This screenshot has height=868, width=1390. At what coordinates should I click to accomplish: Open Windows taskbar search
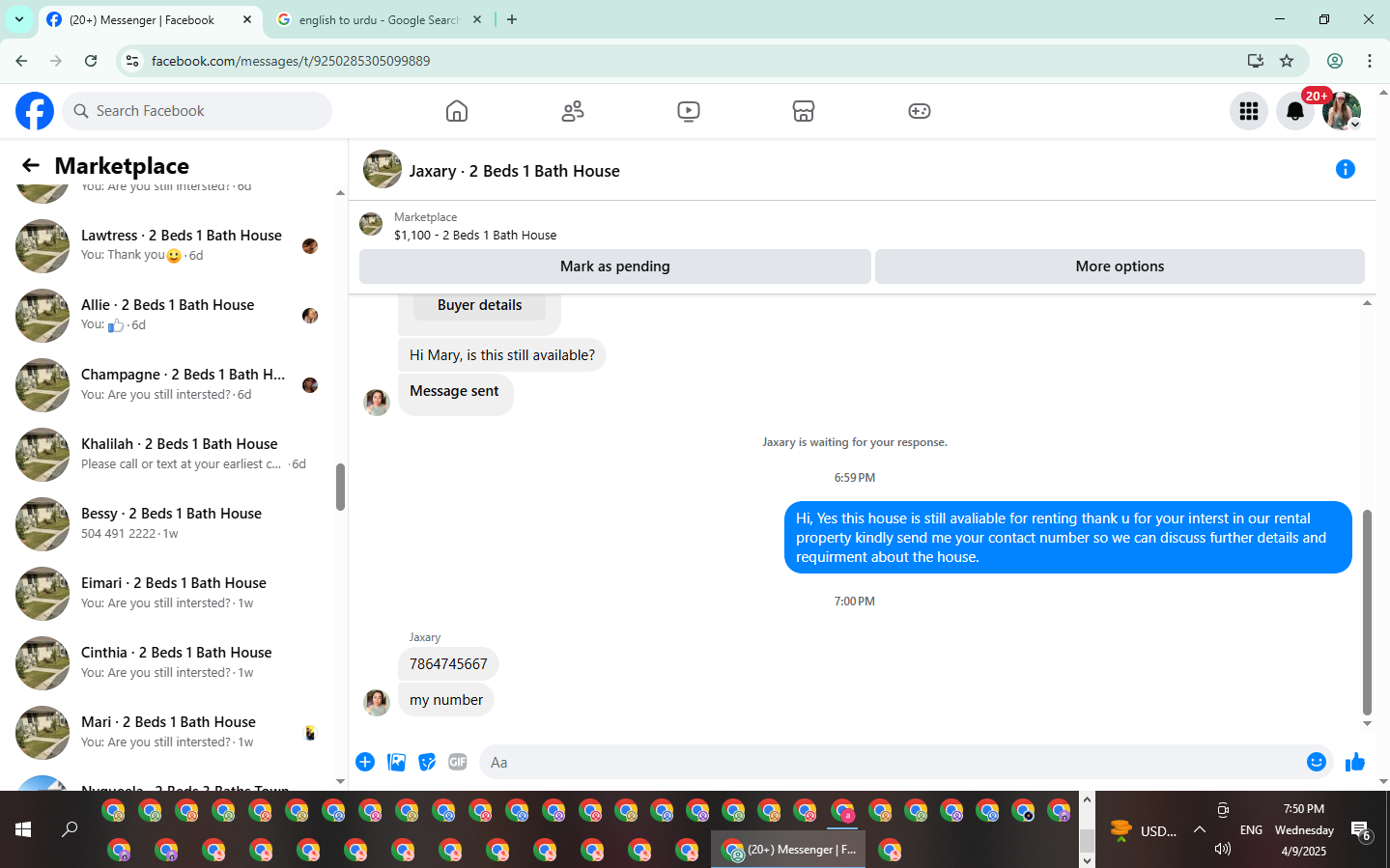pyautogui.click(x=70, y=829)
